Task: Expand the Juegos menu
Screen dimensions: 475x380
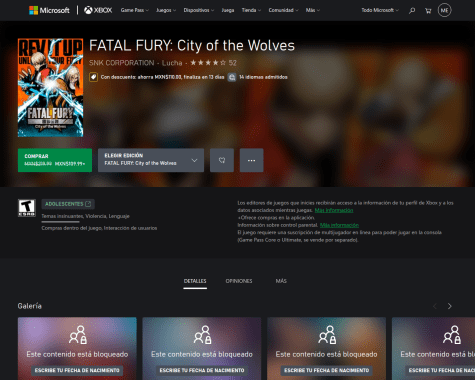Action: pyautogui.click(x=166, y=10)
